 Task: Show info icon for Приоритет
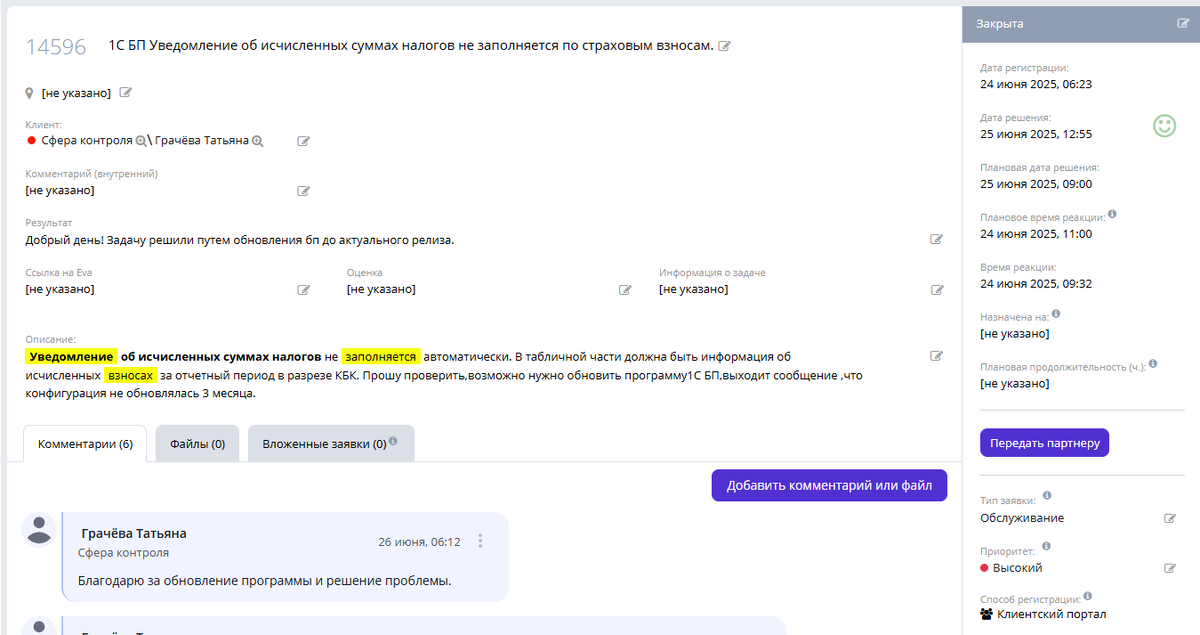[x=1046, y=546]
